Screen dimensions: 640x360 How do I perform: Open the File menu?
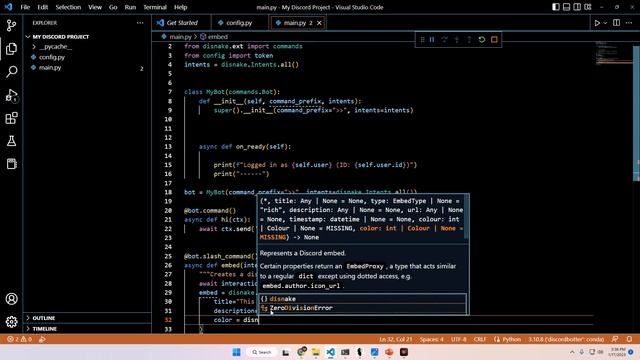pyautogui.click(x=25, y=7)
